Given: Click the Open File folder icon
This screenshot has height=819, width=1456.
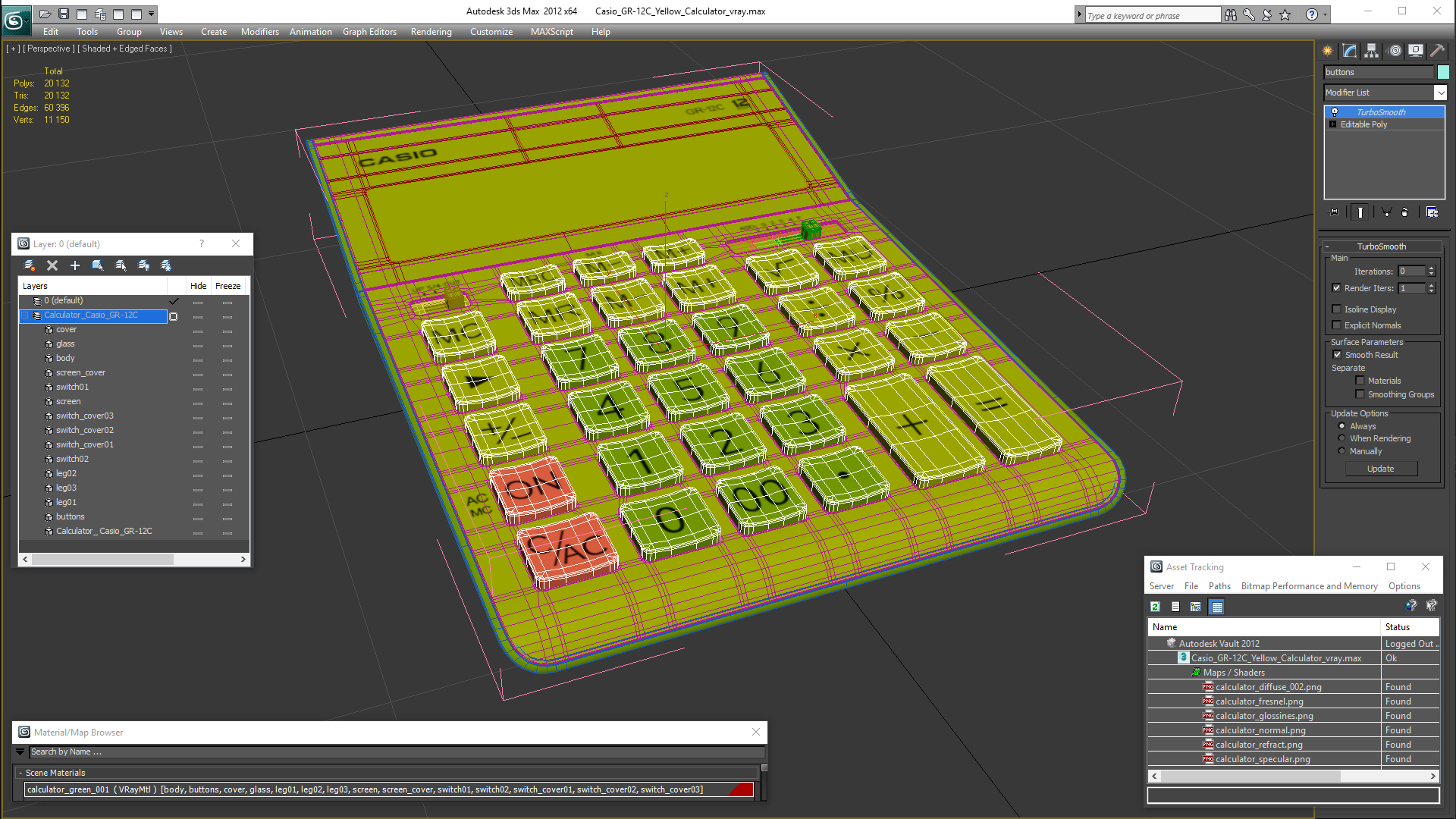Looking at the screenshot, I should point(45,14).
